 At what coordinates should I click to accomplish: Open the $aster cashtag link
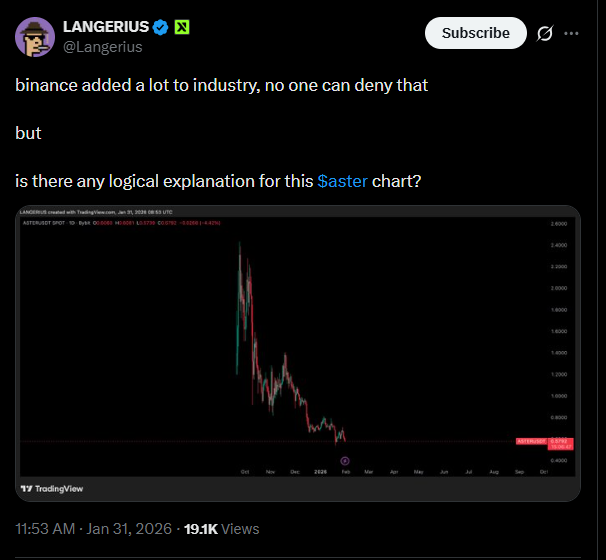pyautogui.click(x=342, y=181)
